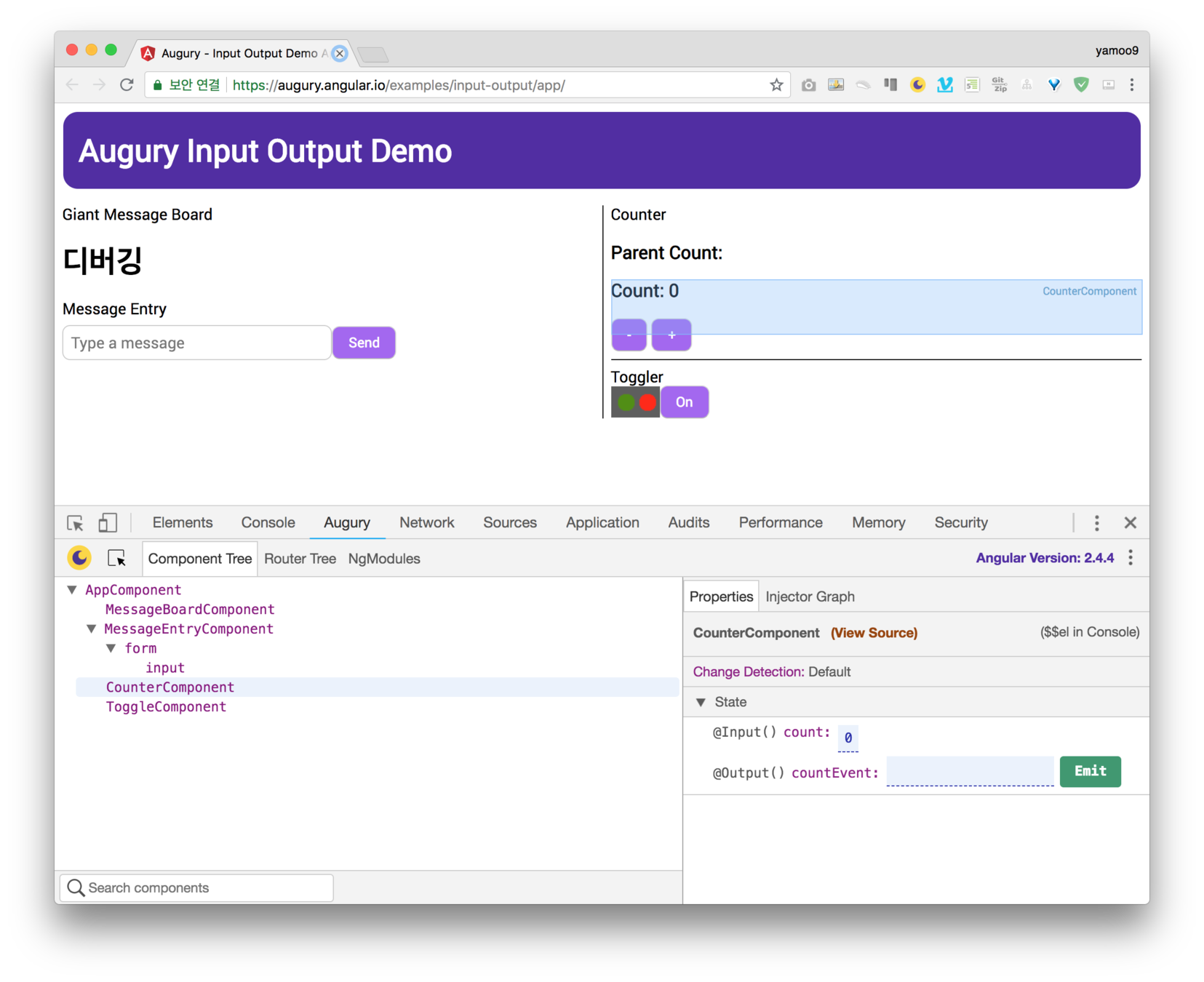Click the Augury moon logo in panel
1204x982 pixels.
pyautogui.click(x=79, y=558)
